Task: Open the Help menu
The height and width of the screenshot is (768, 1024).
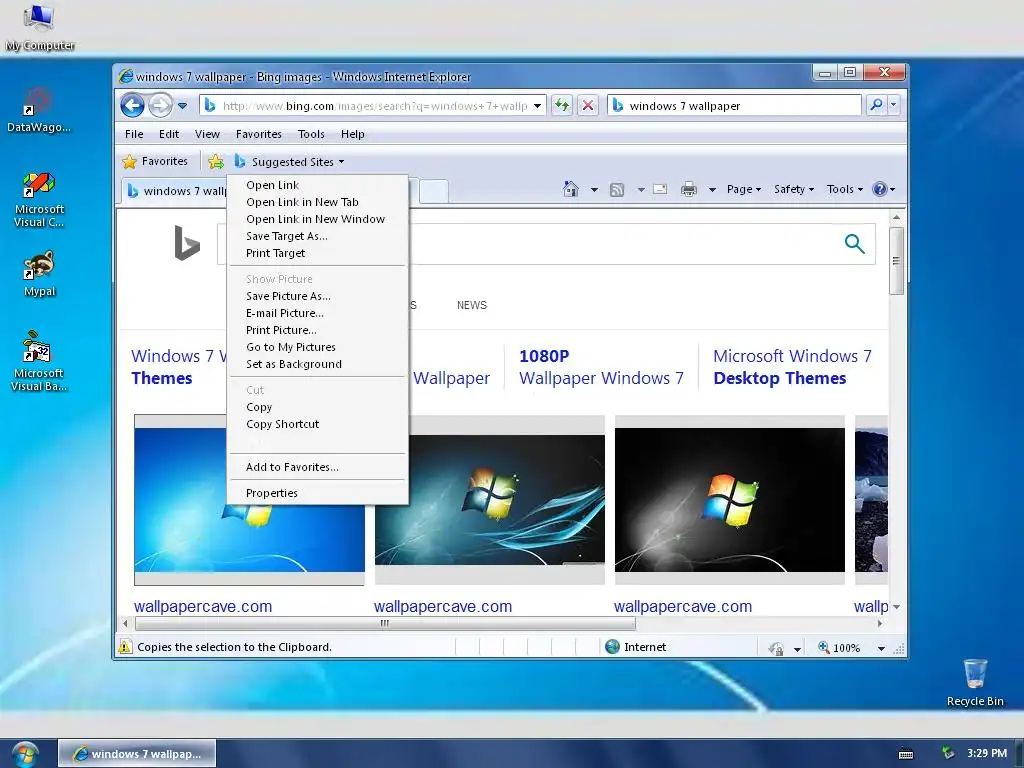Action: [353, 134]
